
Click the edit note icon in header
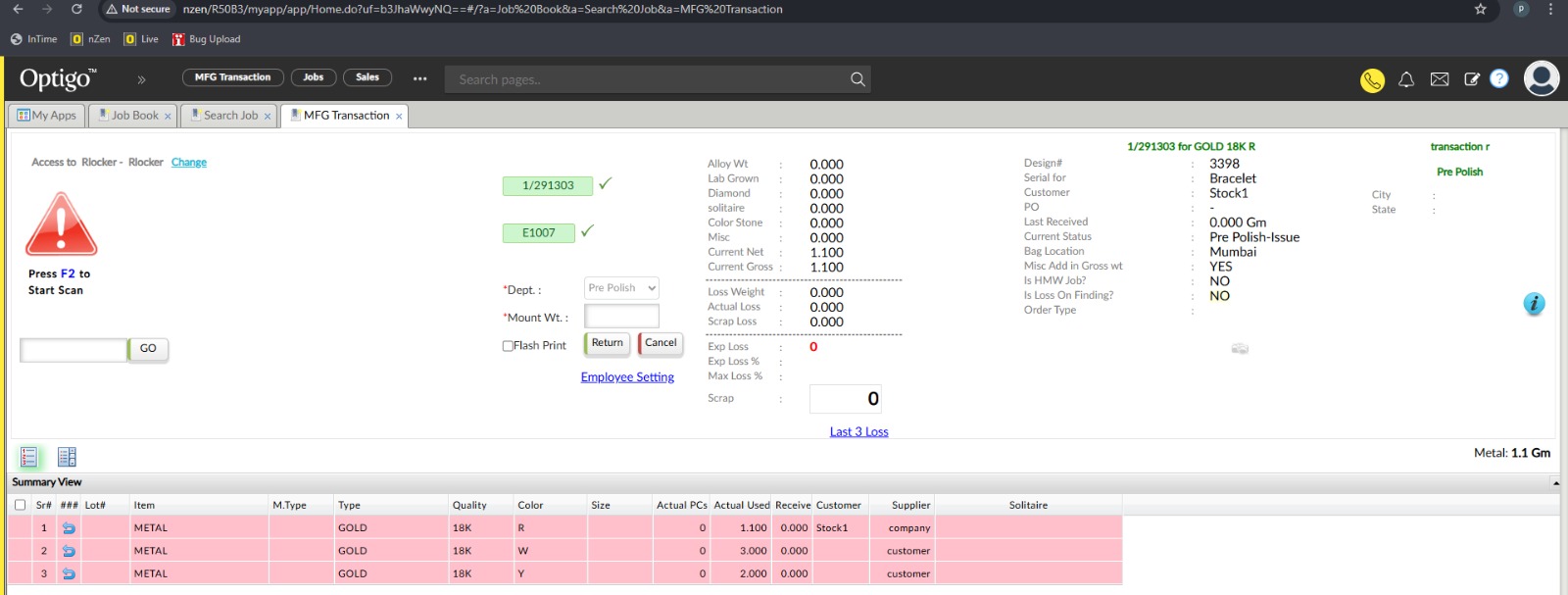1472,80
